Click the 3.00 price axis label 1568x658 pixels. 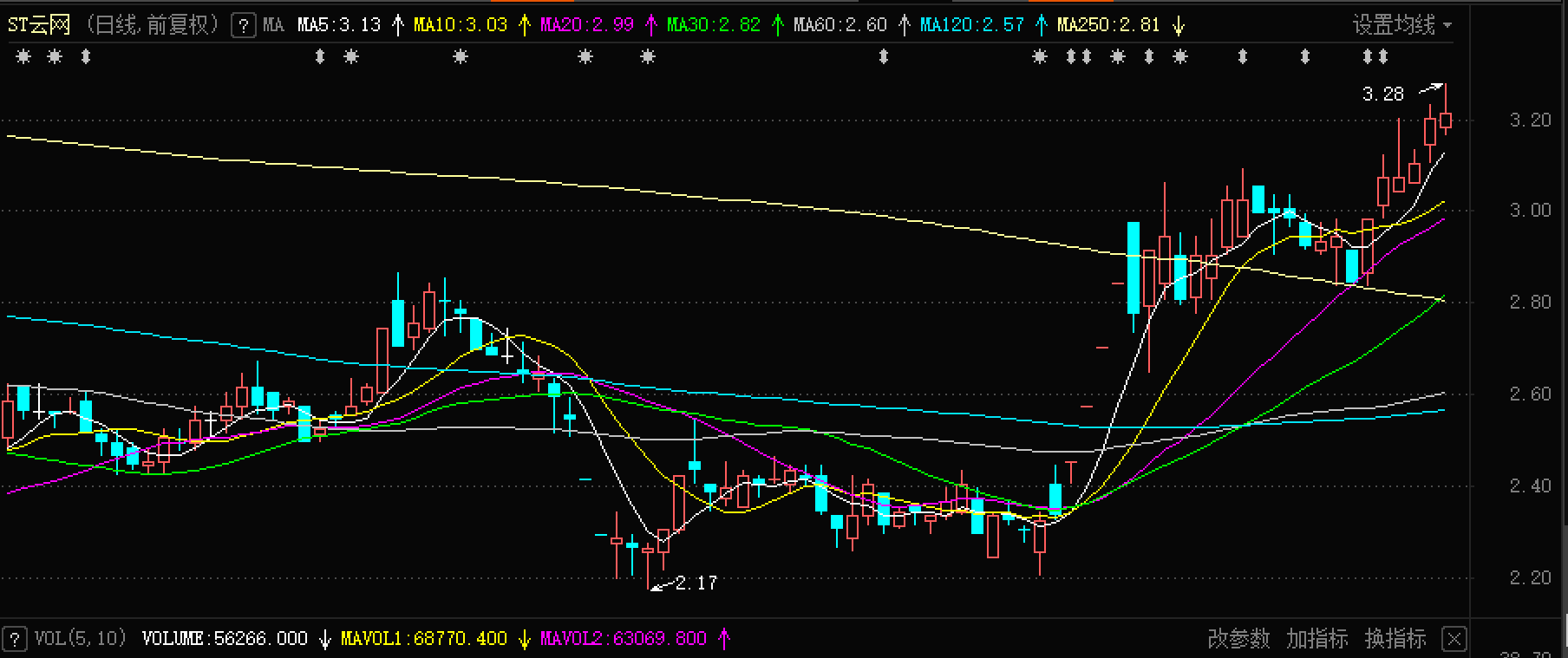pyautogui.click(x=1530, y=211)
